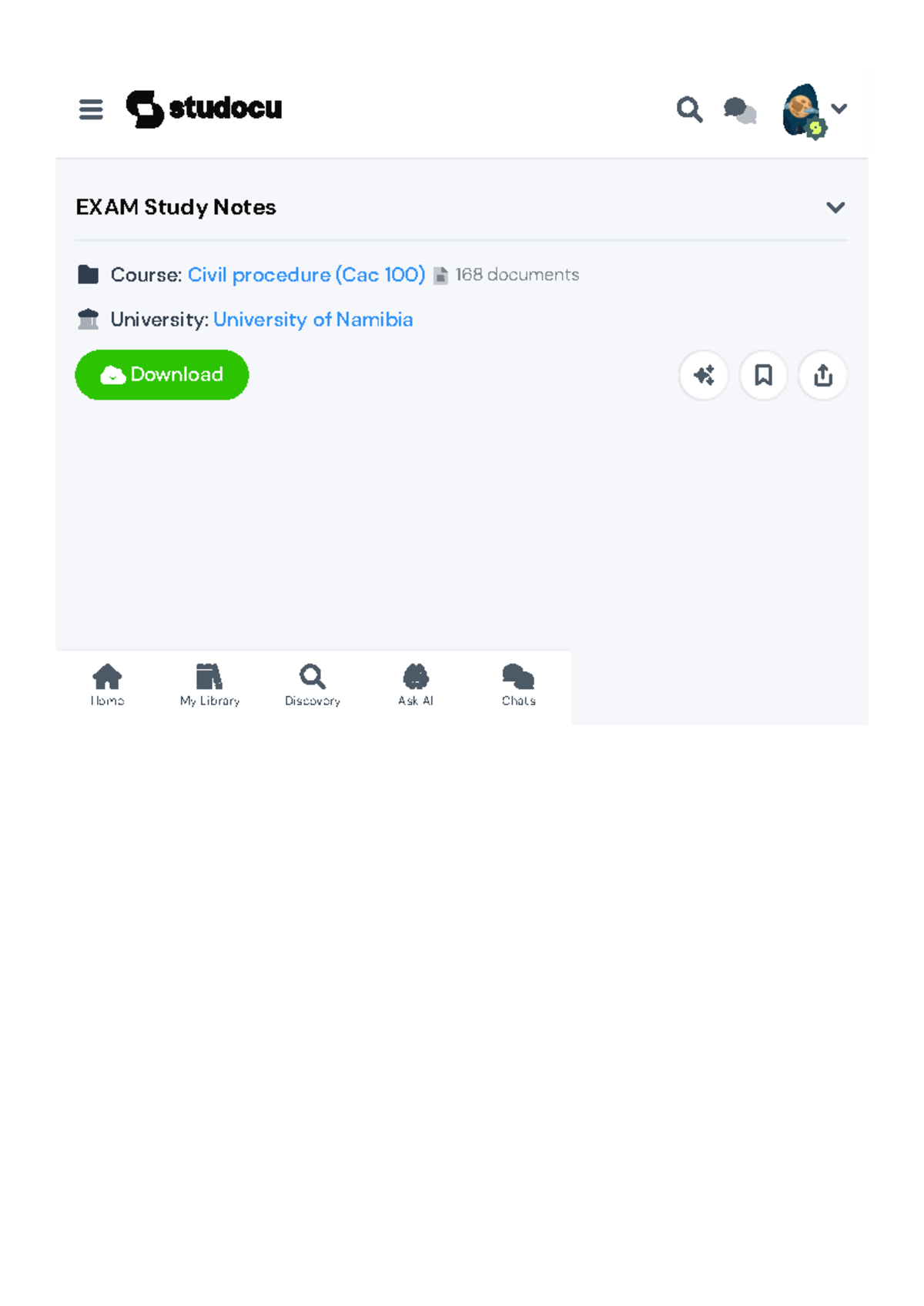The image size is (924, 1306).
Task: Open the Chats tab
Action: (x=518, y=685)
